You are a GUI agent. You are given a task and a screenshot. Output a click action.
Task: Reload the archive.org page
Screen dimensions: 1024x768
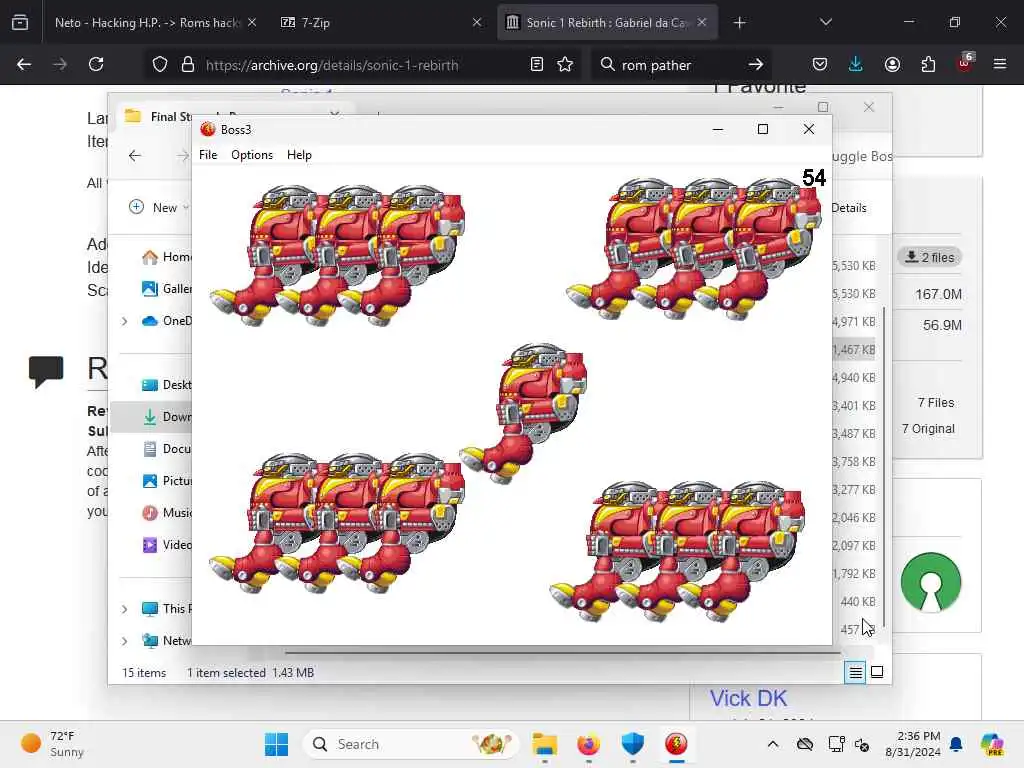click(96, 64)
